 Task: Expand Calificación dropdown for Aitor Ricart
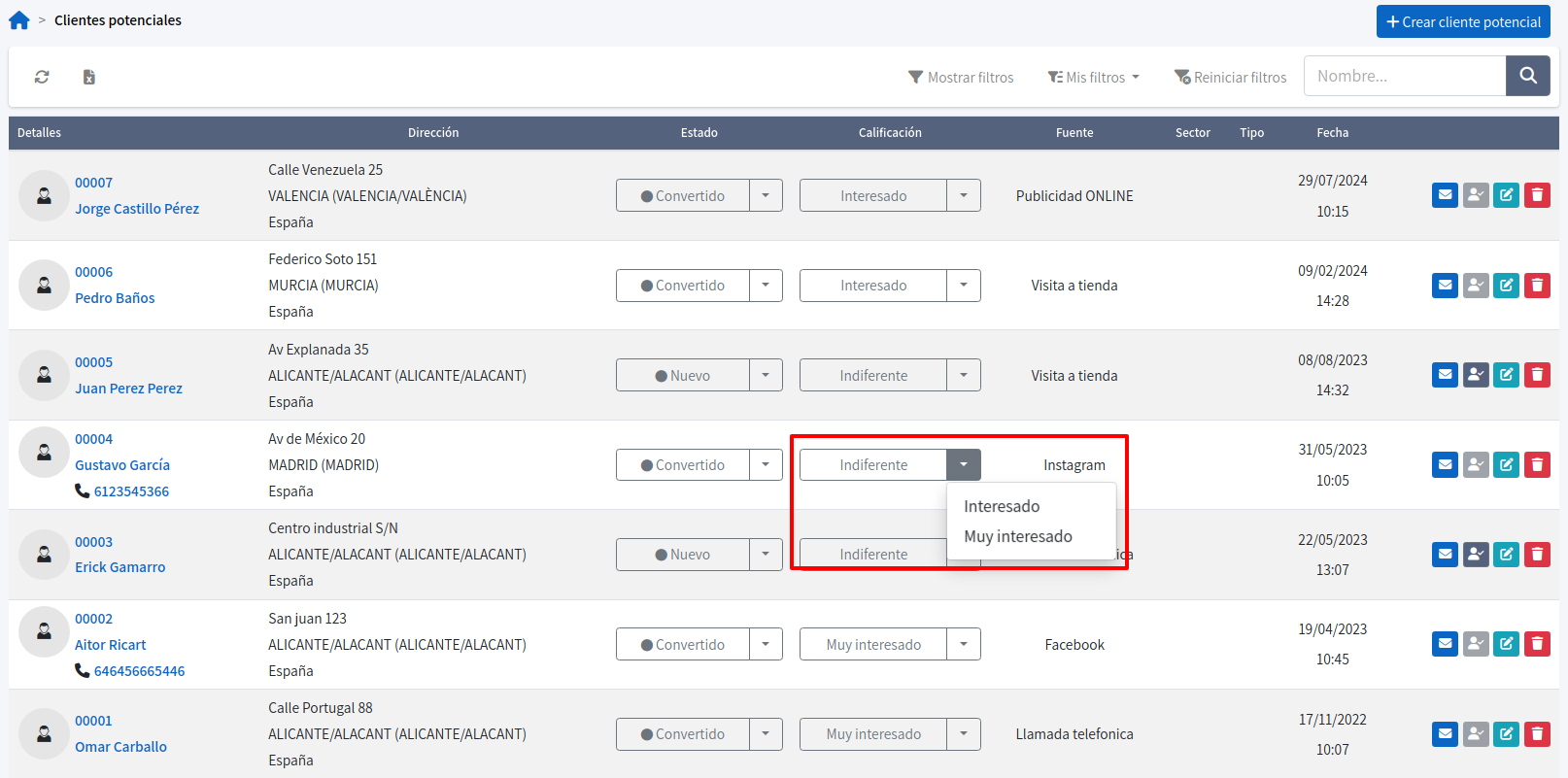point(964,644)
